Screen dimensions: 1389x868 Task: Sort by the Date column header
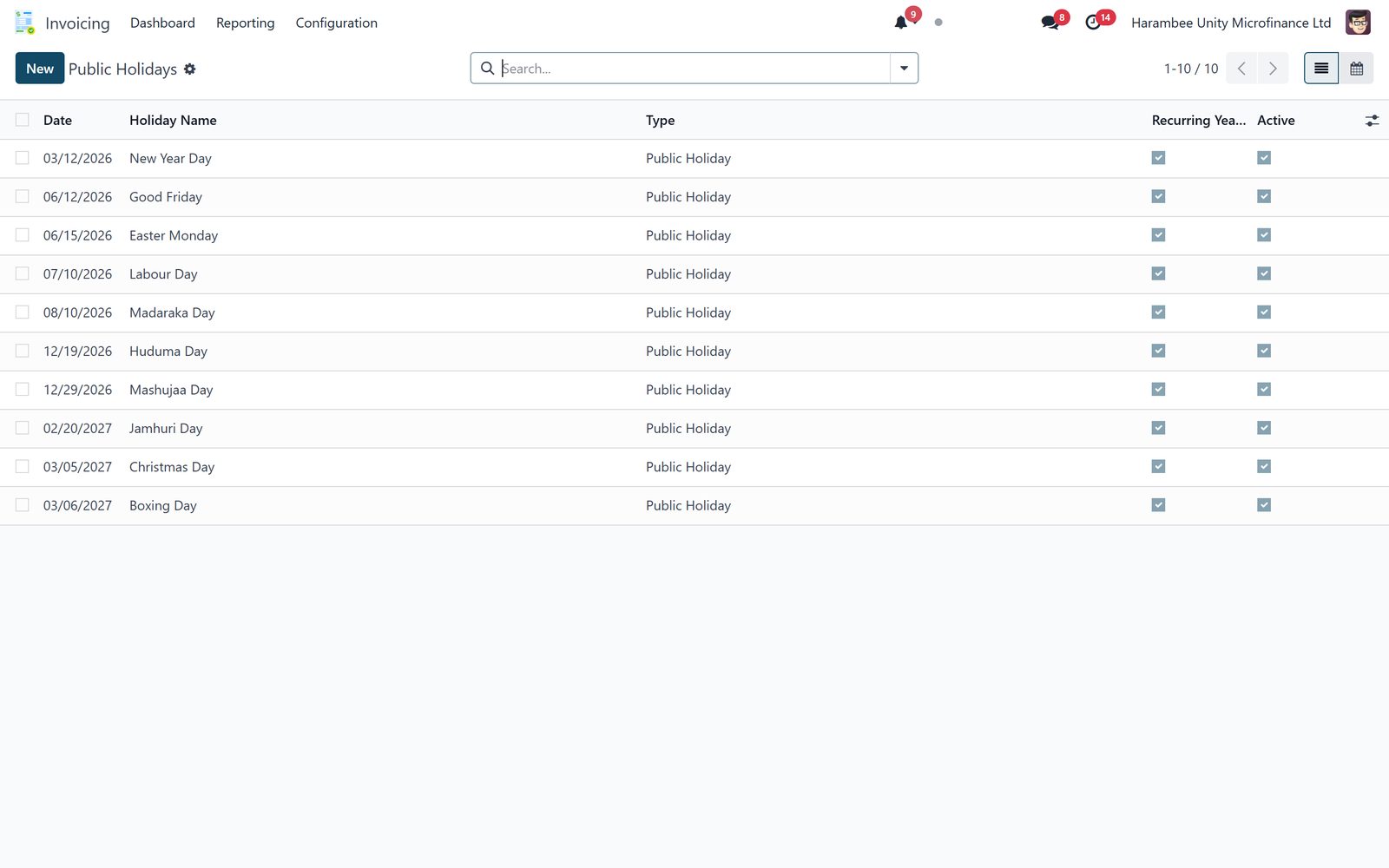57,120
